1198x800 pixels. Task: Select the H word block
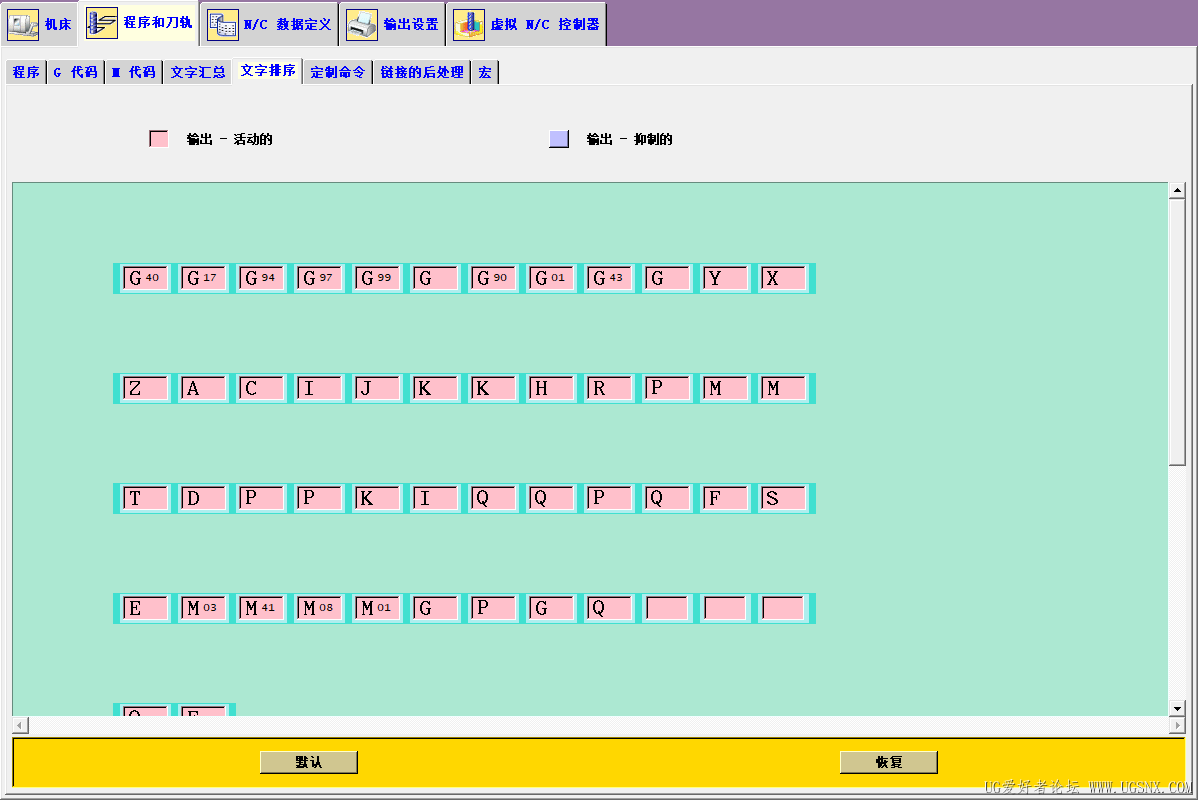(x=552, y=388)
